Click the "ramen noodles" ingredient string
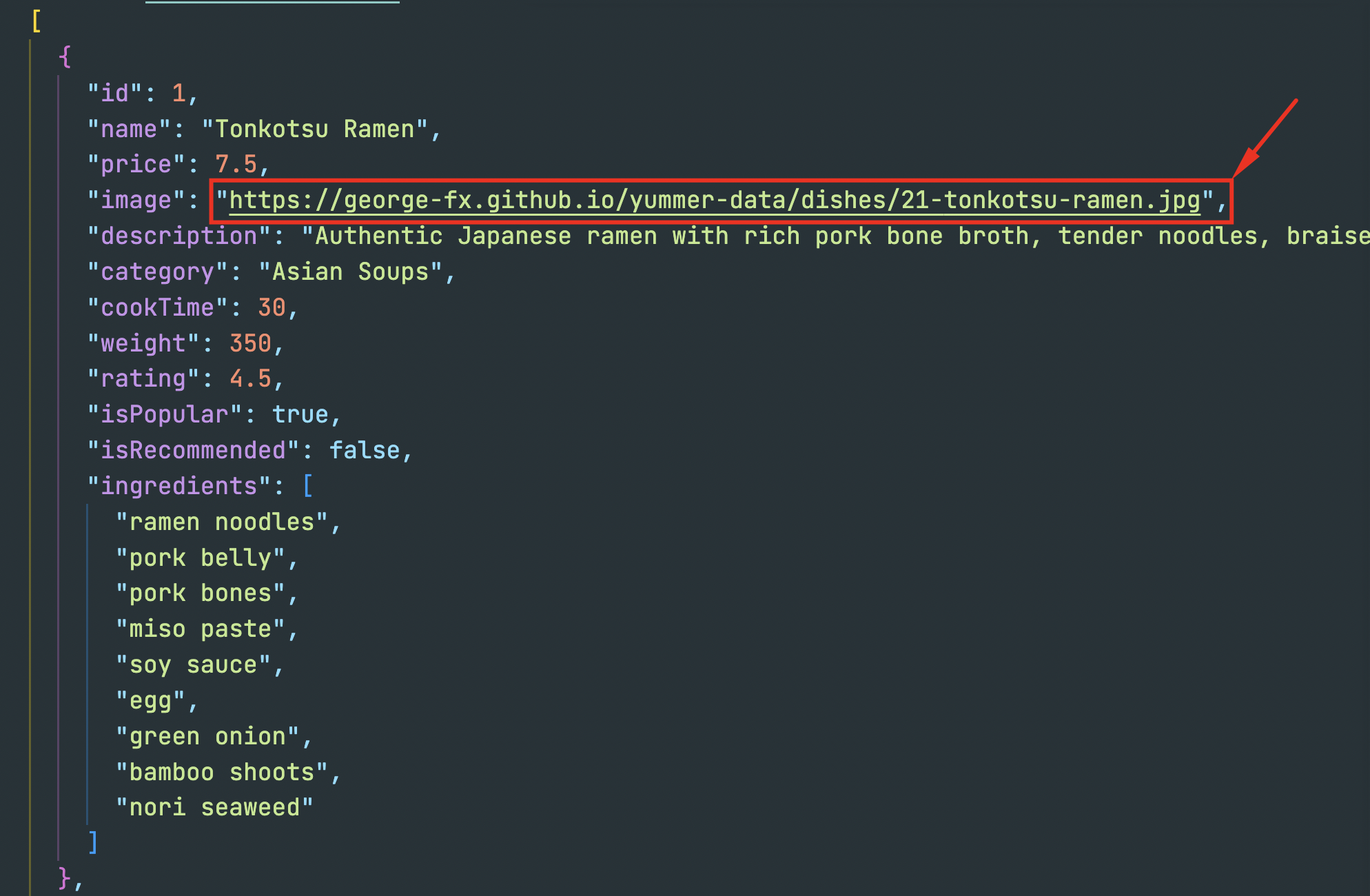1370x896 pixels. [222, 522]
